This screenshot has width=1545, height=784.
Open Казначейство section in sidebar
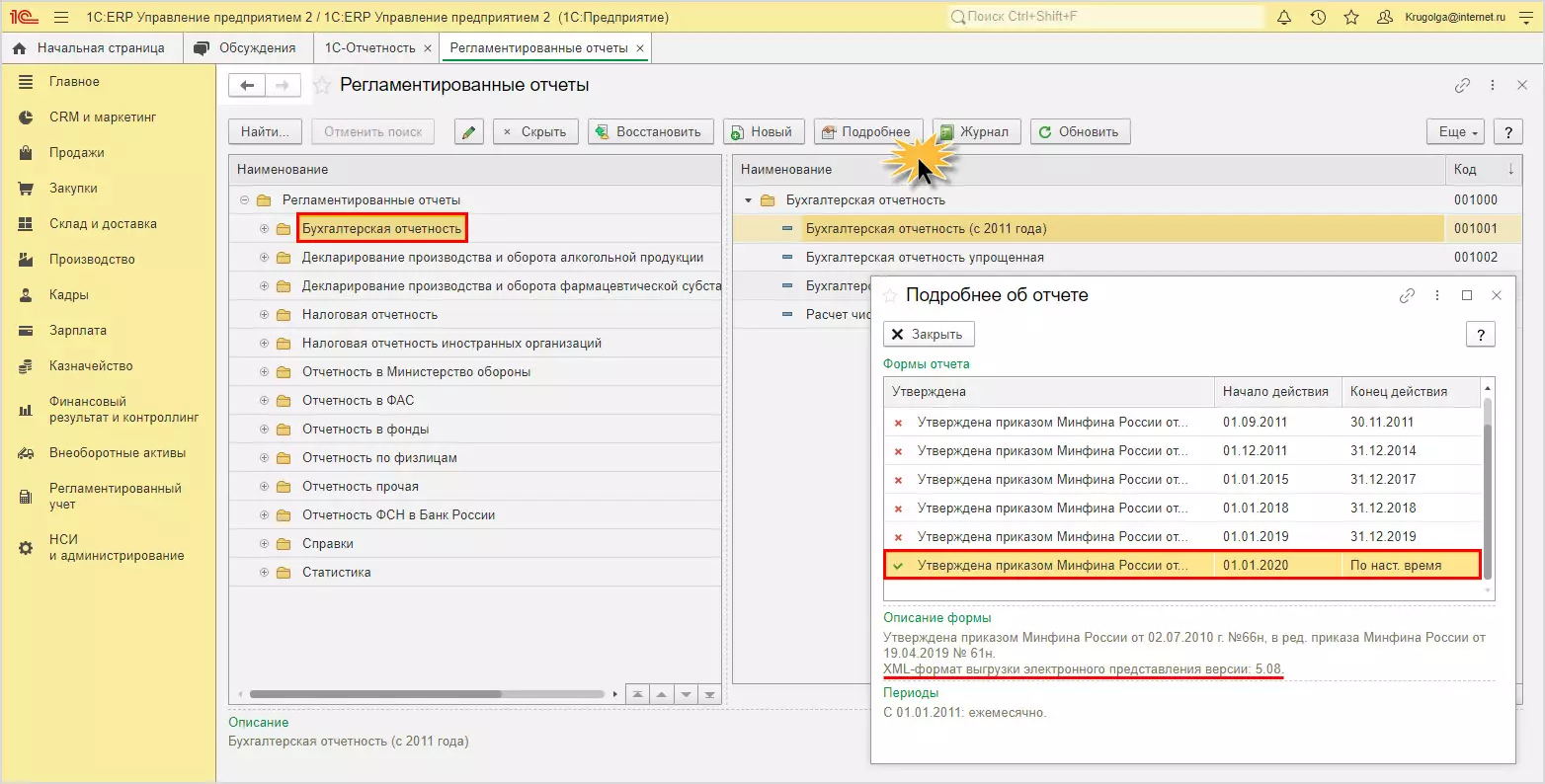pyautogui.click(x=91, y=366)
